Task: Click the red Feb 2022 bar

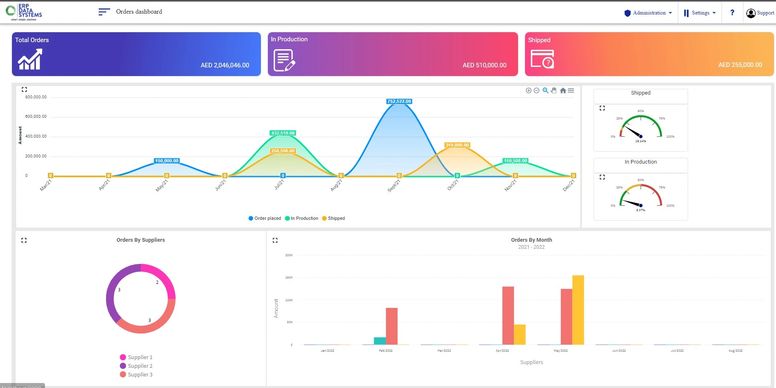Action: (x=392, y=326)
